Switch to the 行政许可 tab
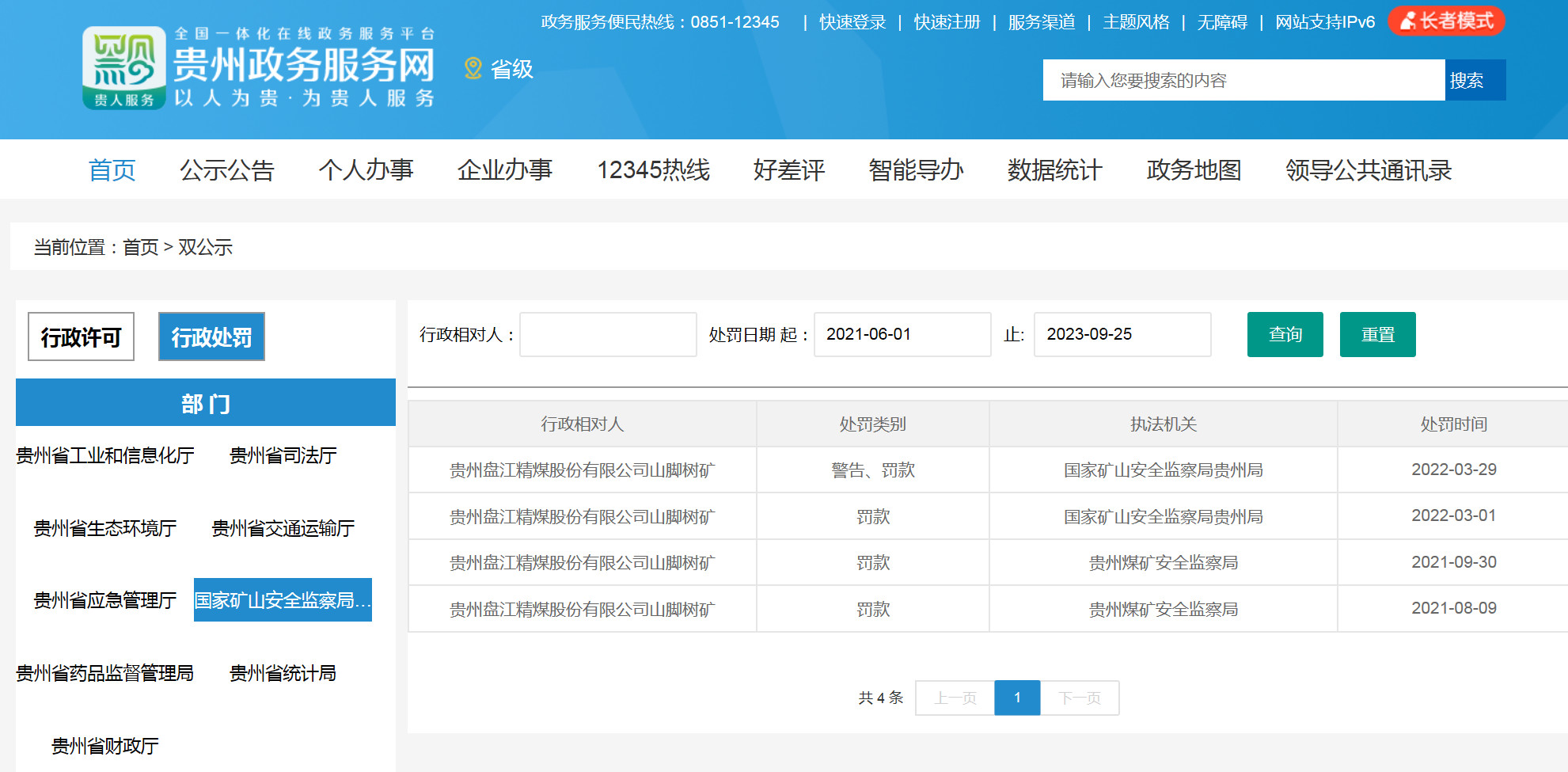The height and width of the screenshot is (772, 1568). (x=81, y=337)
